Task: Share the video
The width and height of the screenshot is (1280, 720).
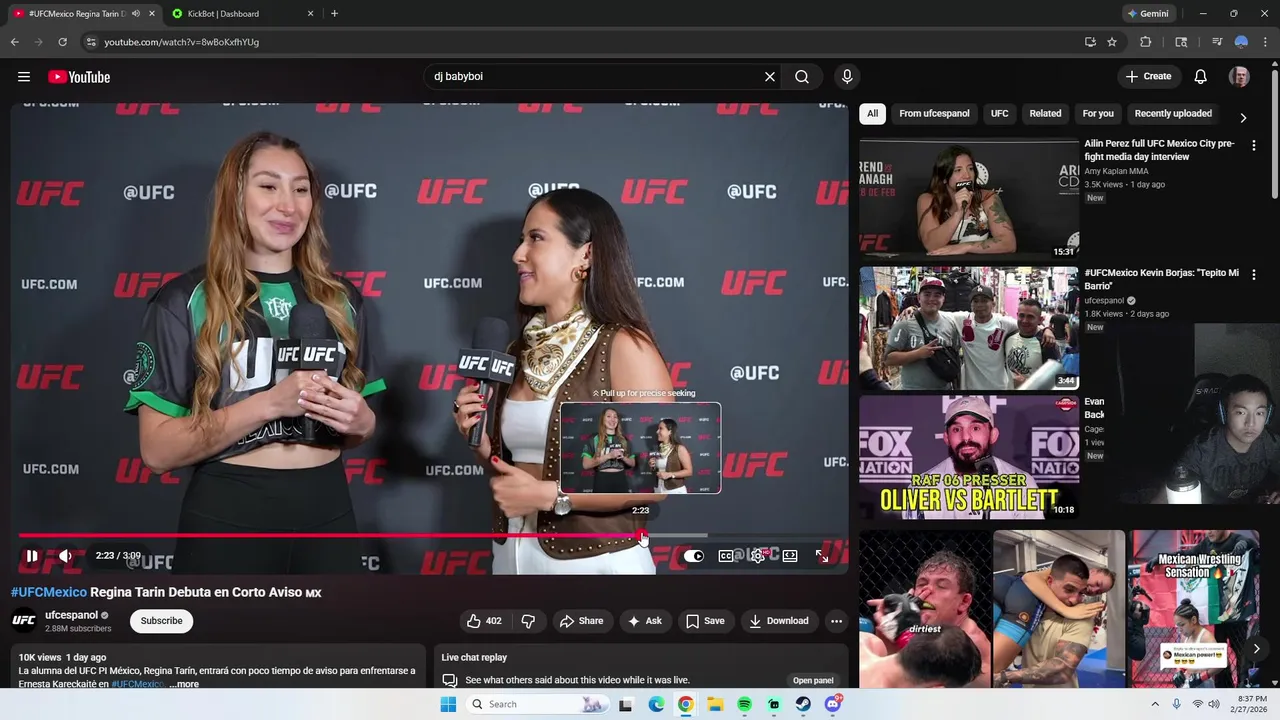Action: (x=581, y=621)
